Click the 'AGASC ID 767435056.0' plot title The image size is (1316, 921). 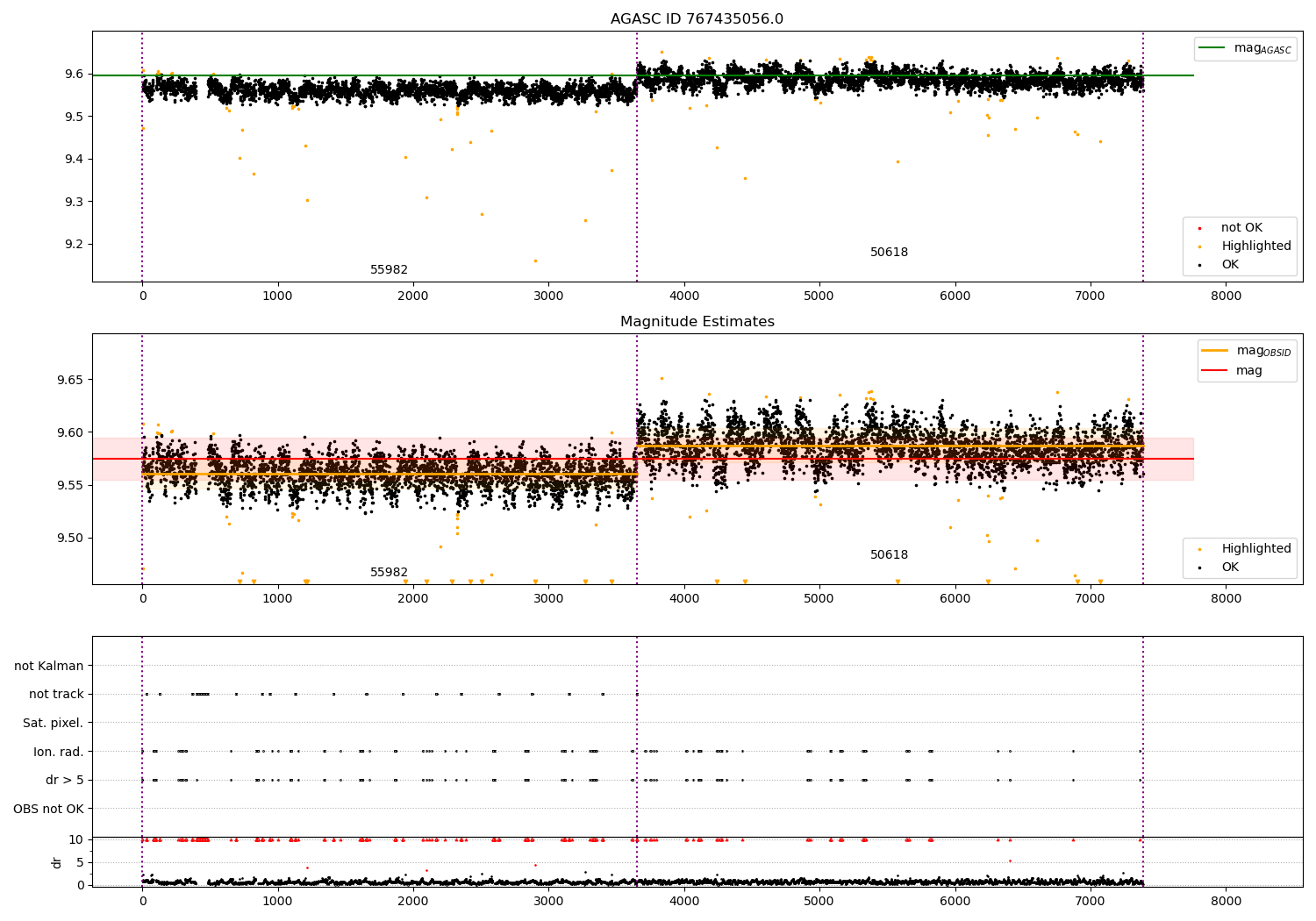697,19
